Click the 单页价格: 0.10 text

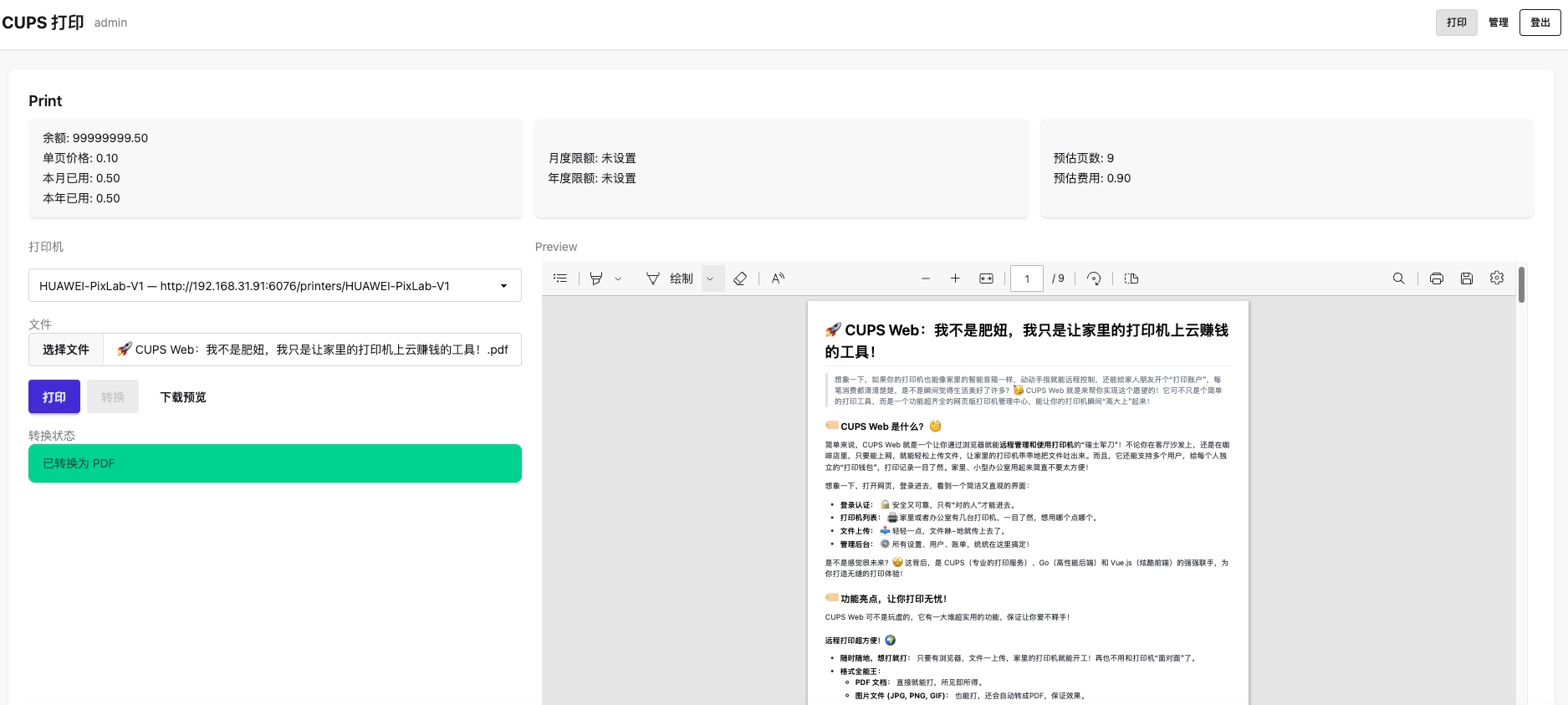point(80,158)
